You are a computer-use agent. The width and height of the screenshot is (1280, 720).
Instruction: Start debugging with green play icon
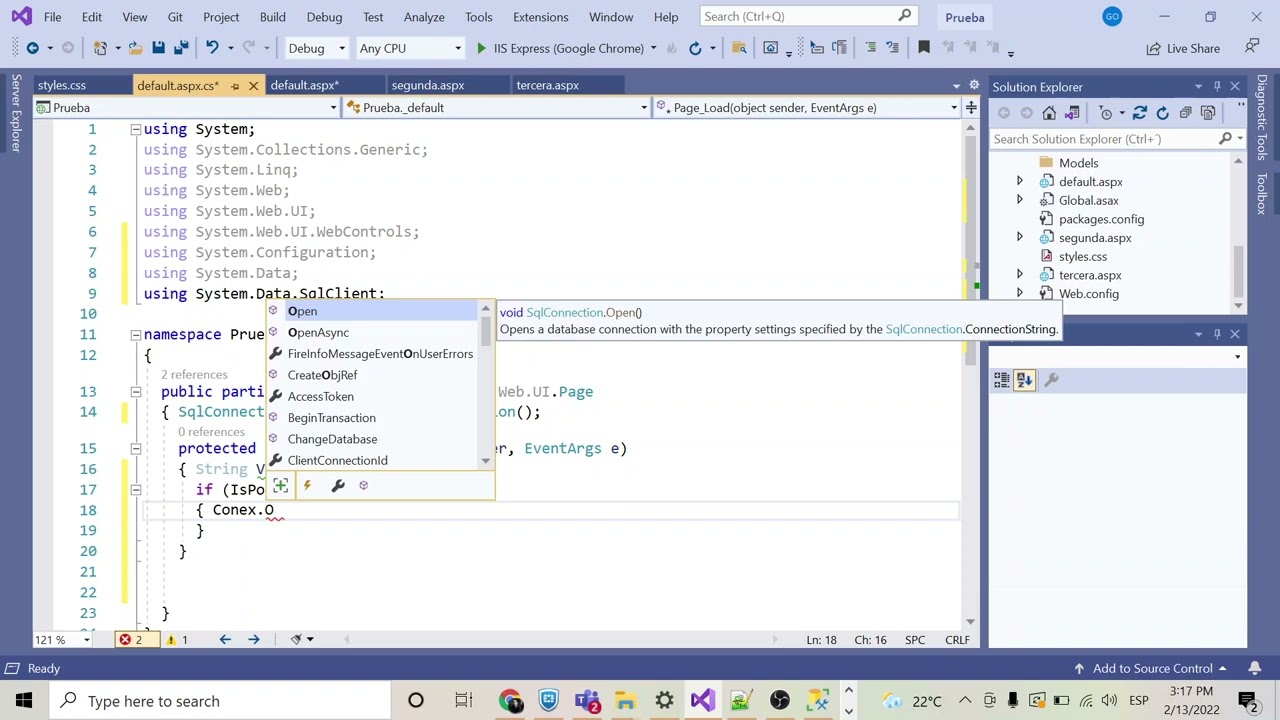(x=481, y=48)
